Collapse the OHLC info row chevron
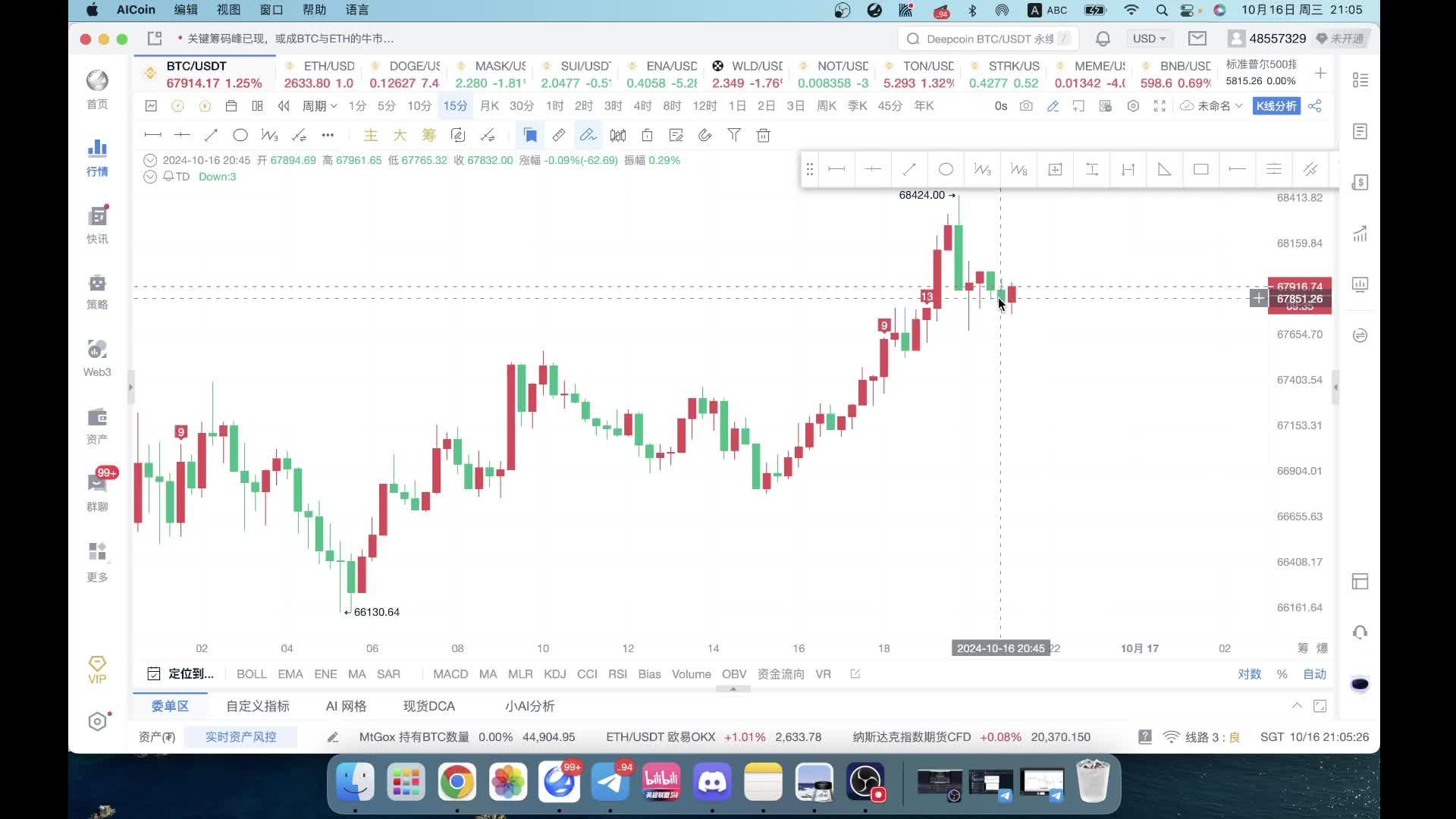Image resolution: width=1456 pixels, height=819 pixels. [150, 160]
